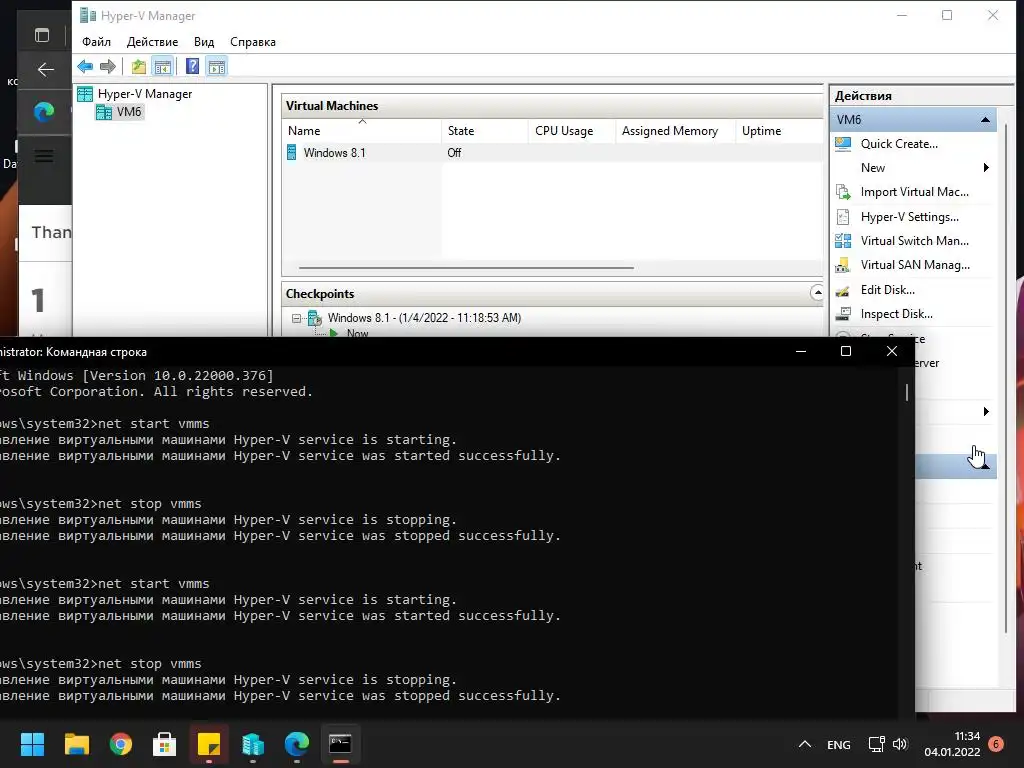Click the Virtual SAN Manager icon
Image resolution: width=1024 pixels, height=768 pixels.
843,265
